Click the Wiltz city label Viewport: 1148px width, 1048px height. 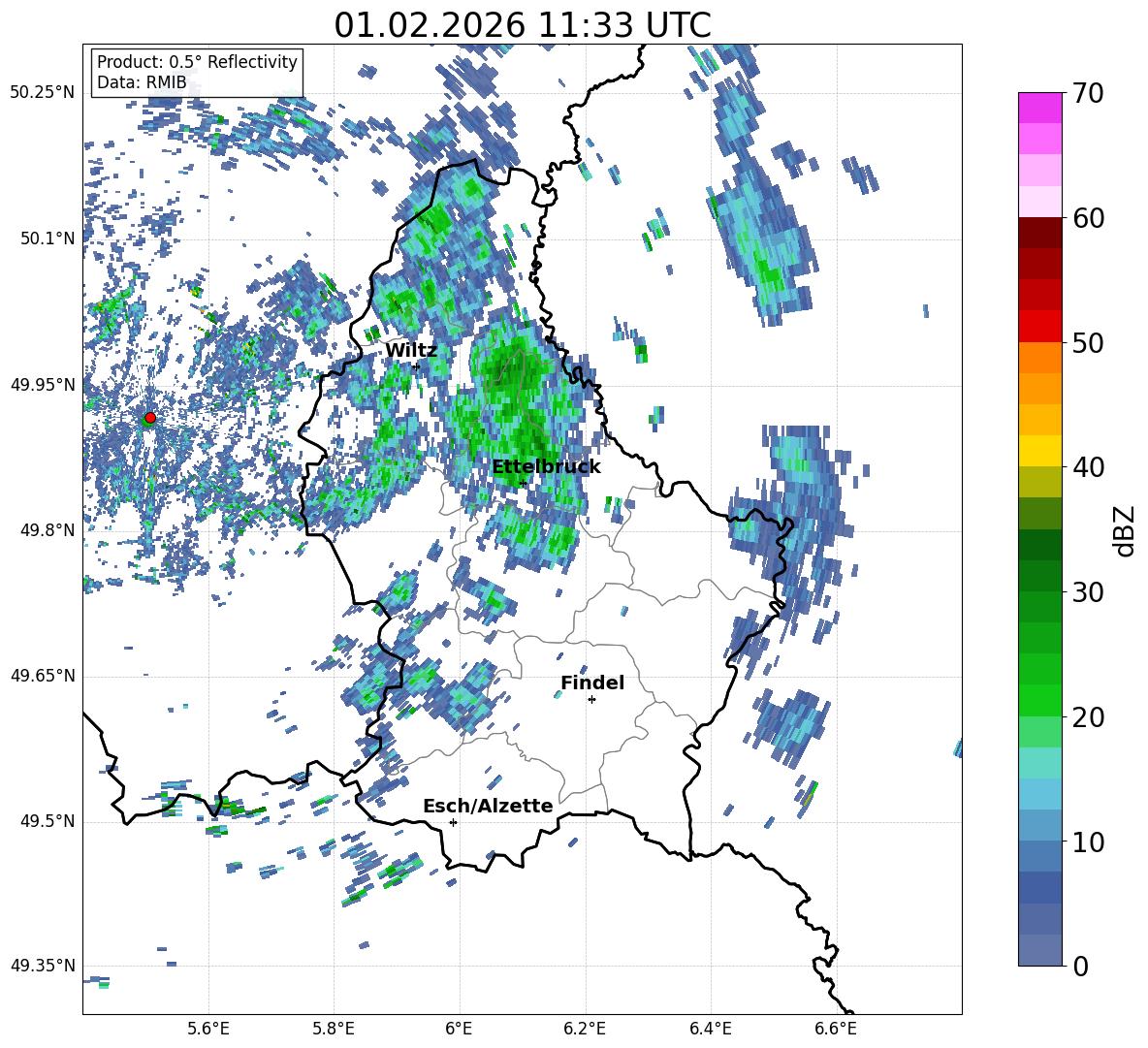tap(411, 351)
